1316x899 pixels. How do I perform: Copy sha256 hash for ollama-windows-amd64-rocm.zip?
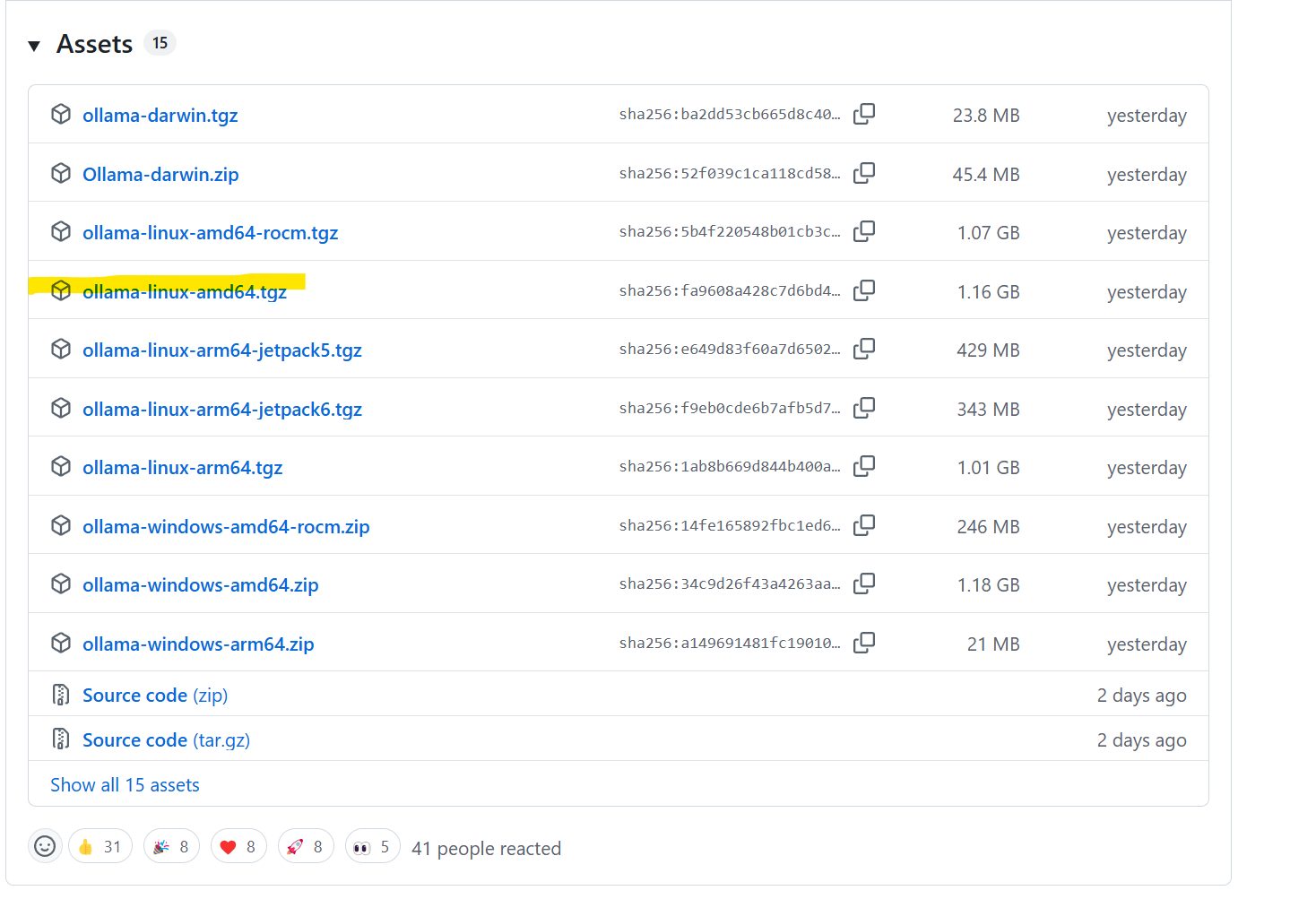[864, 525]
